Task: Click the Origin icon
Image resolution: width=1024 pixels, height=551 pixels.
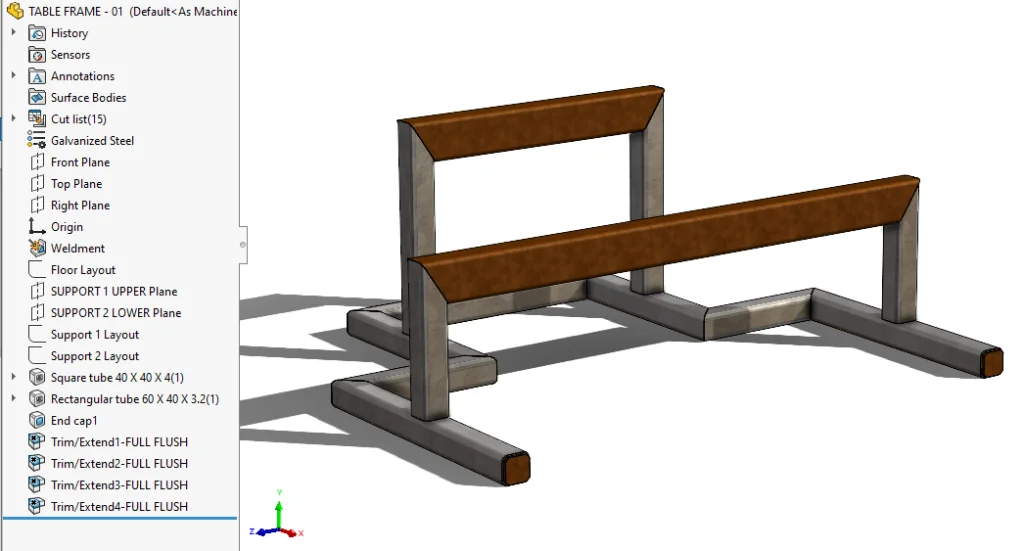Action: pyautogui.click(x=37, y=227)
